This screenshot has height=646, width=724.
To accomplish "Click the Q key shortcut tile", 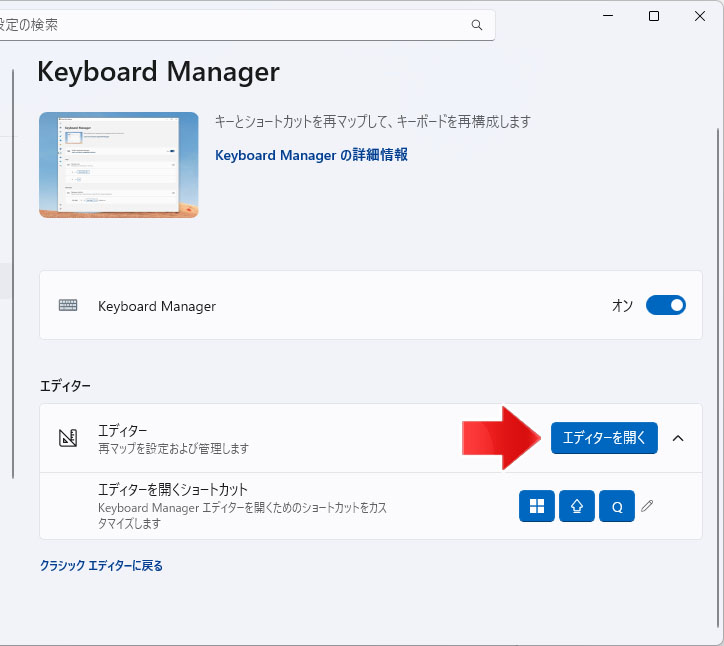I will [x=617, y=506].
